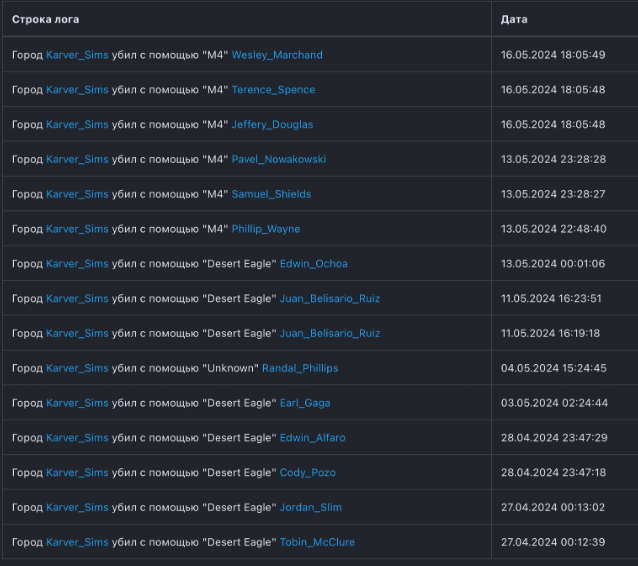The width and height of the screenshot is (638, 566).
Task: Click the Tobin_McClure link
Action: point(317,542)
